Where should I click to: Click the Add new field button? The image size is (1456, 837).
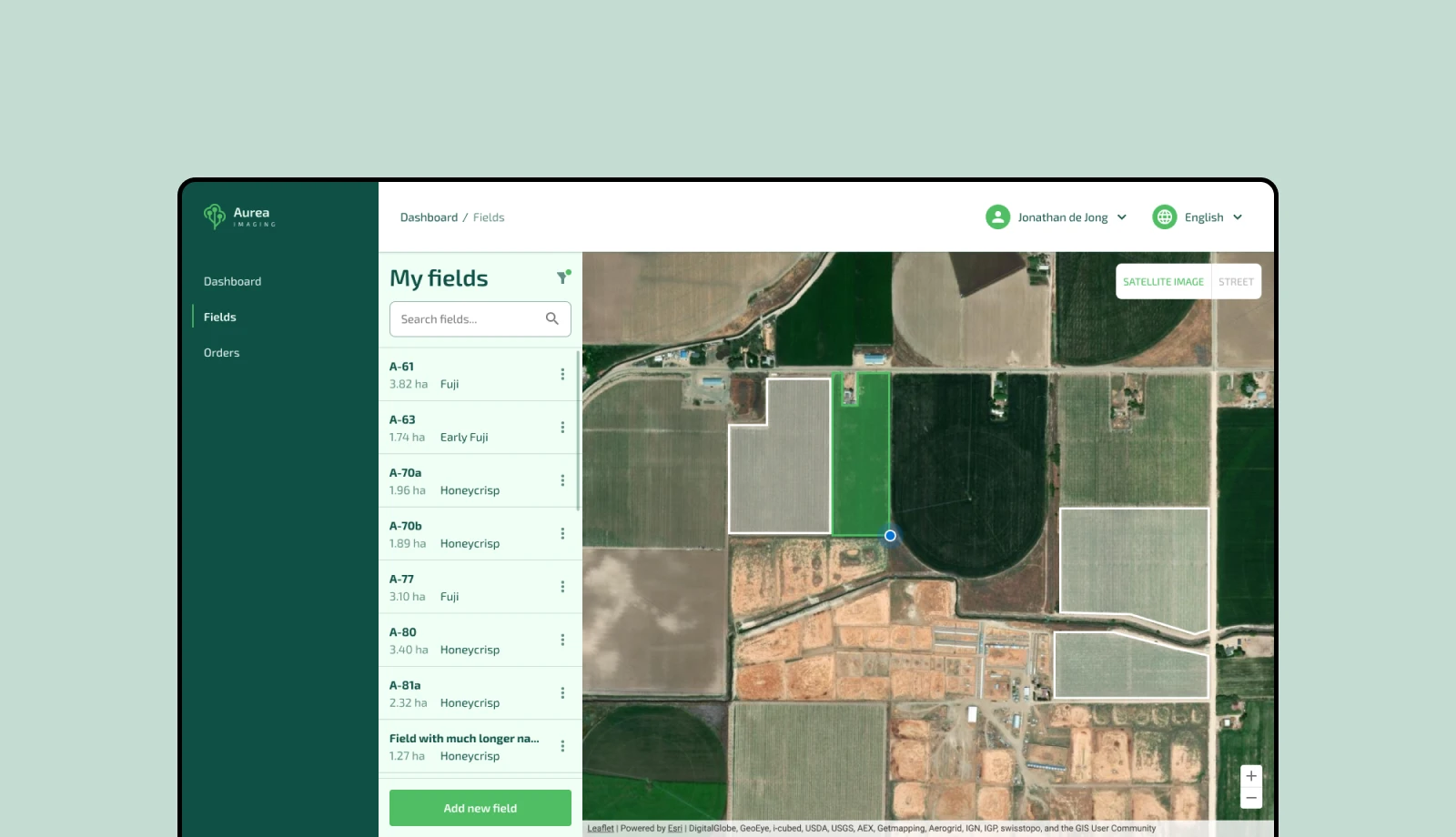coord(480,808)
